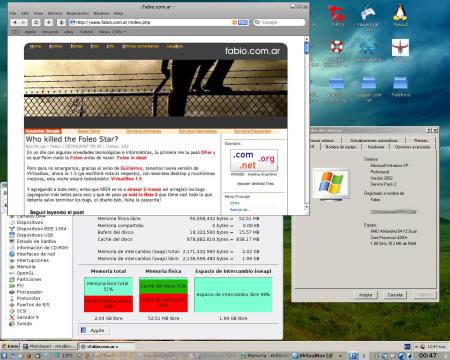Open the Help menu in Safari
450x360 pixels.
118,13
